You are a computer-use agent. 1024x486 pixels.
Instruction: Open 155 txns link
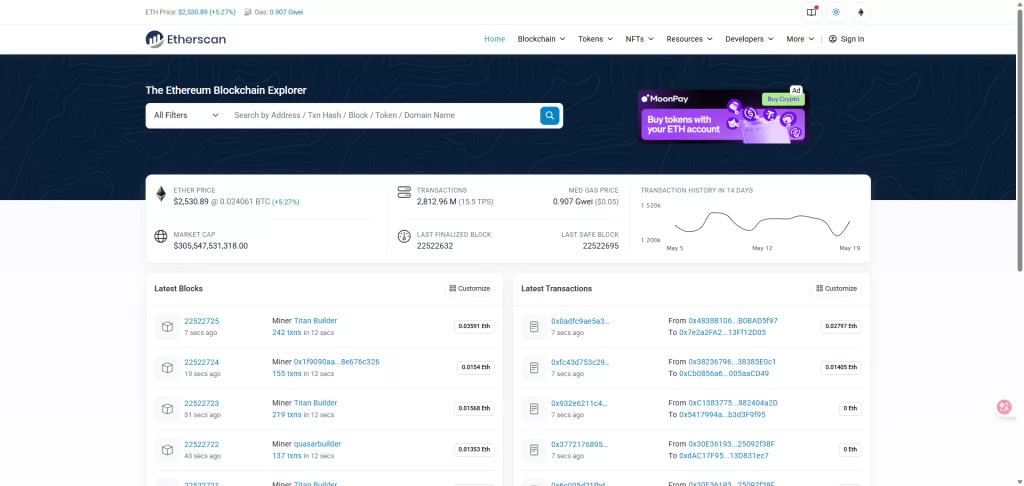[x=287, y=374]
